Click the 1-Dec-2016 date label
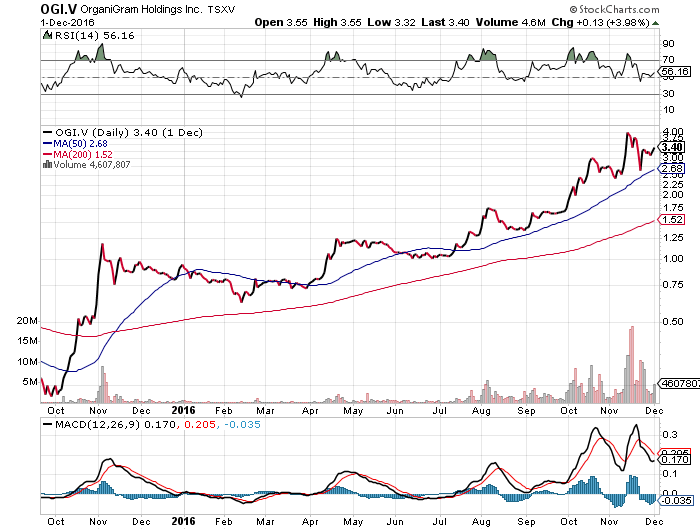700x530 pixels. [x=67, y=22]
